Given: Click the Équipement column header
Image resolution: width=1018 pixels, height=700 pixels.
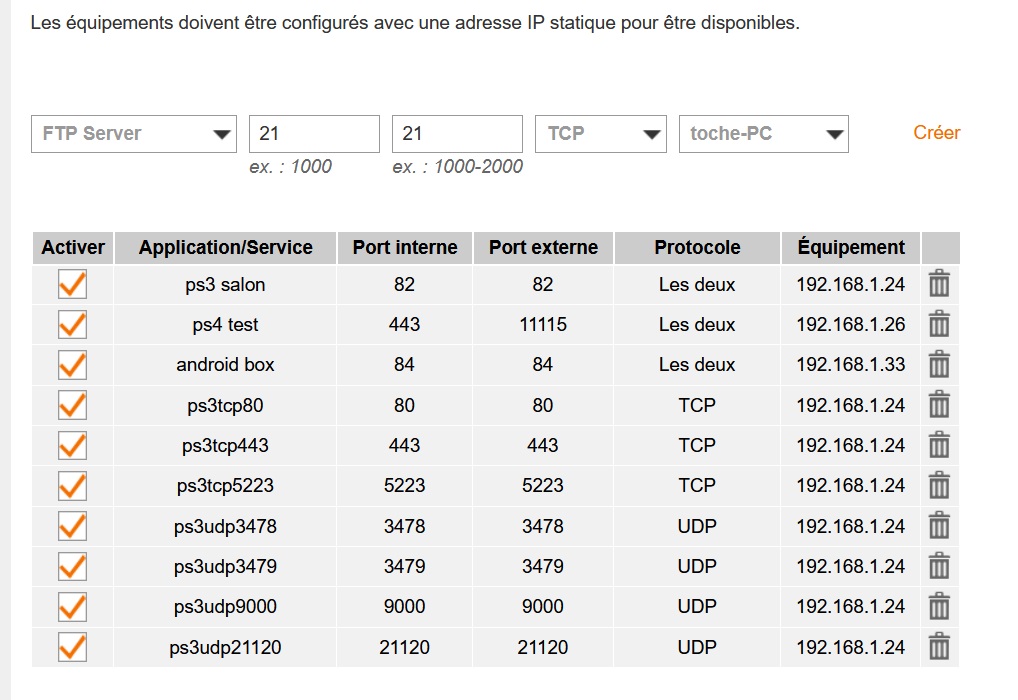Looking at the screenshot, I should click(851, 248).
